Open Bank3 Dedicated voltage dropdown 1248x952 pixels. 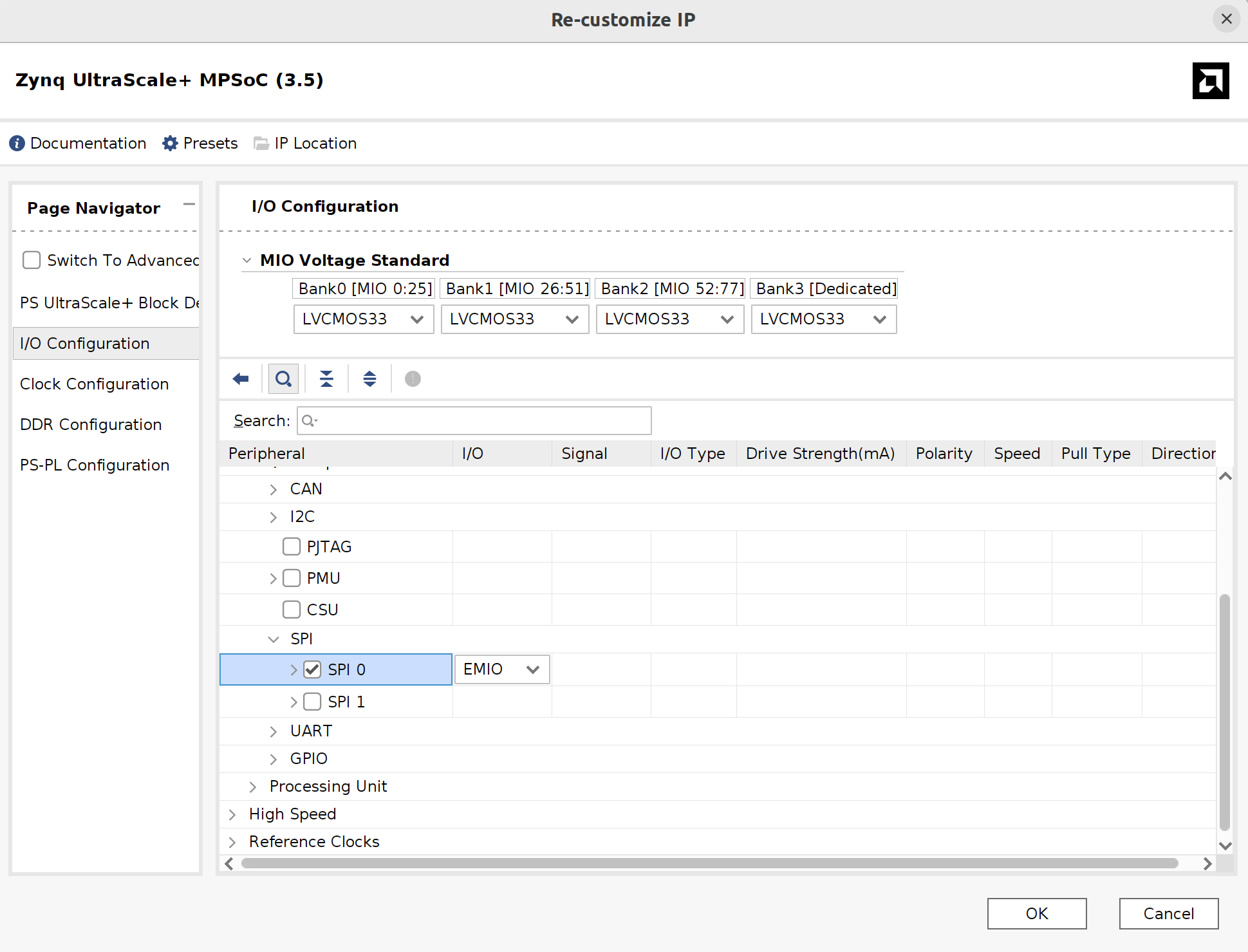click(824, 319)
